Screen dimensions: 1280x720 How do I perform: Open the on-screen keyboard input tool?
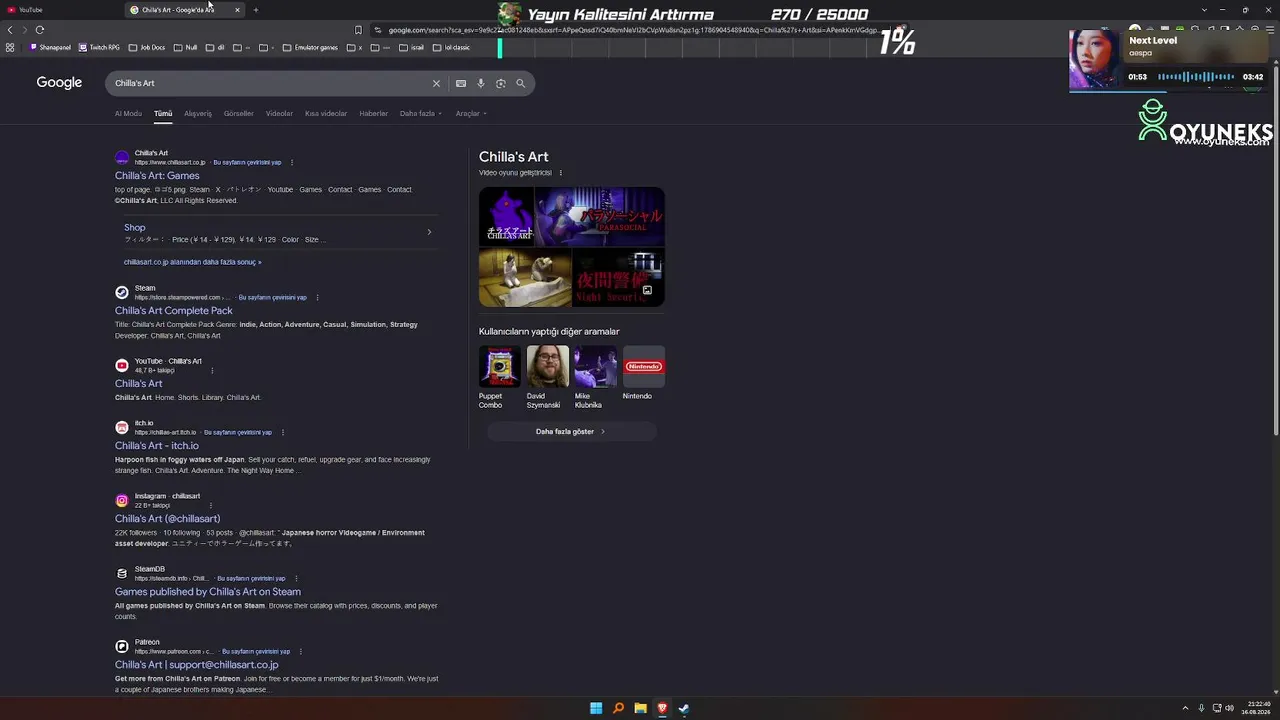click(x=461, y=83)
